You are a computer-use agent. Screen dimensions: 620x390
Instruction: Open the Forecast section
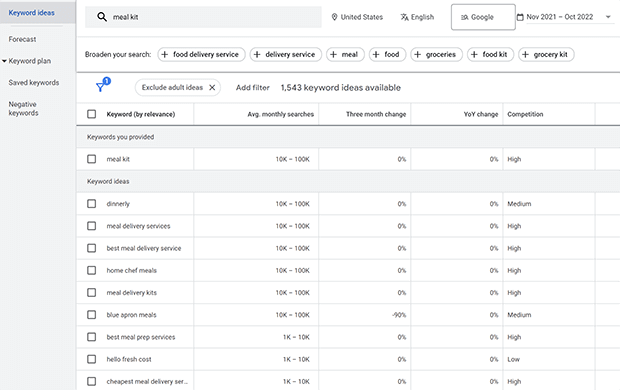tap(22, 39)
